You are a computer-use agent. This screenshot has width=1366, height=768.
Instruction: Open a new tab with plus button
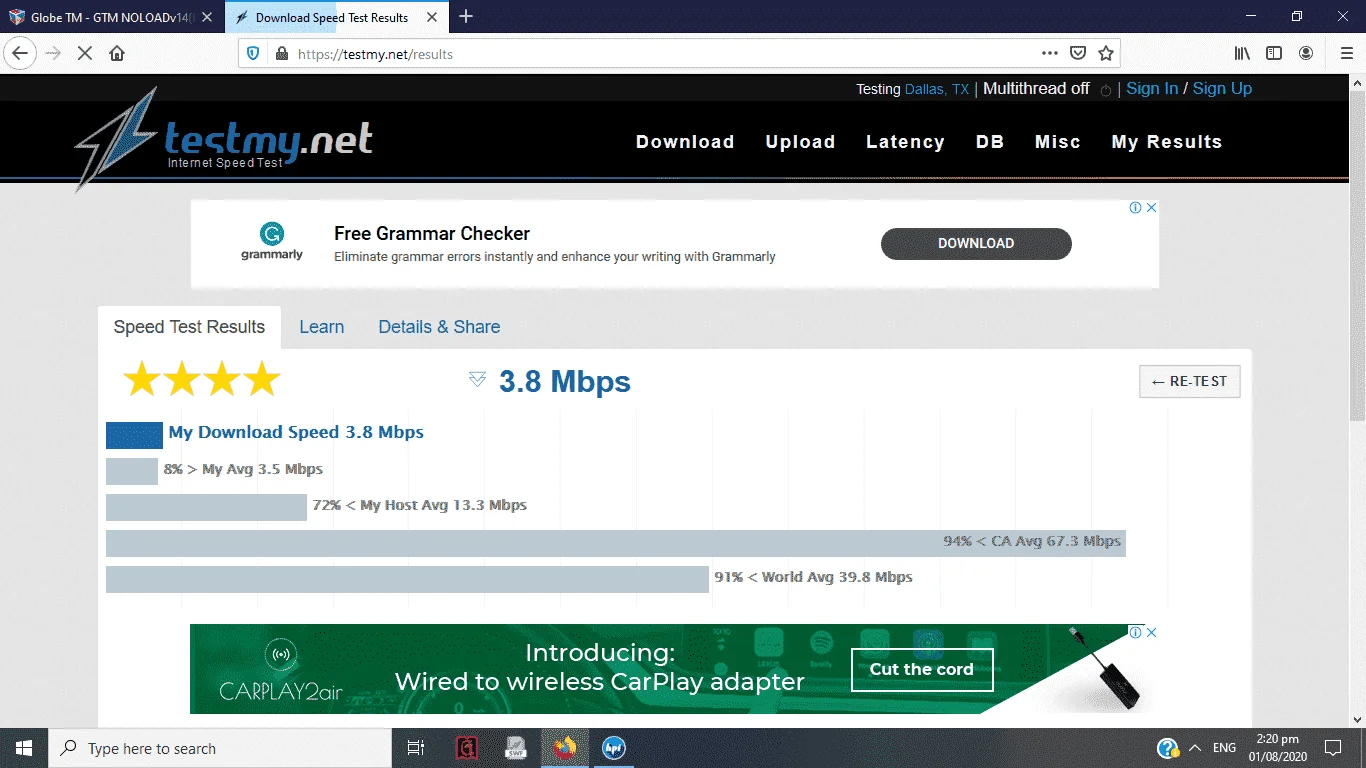pyautogui.click(x=466, y=16)
